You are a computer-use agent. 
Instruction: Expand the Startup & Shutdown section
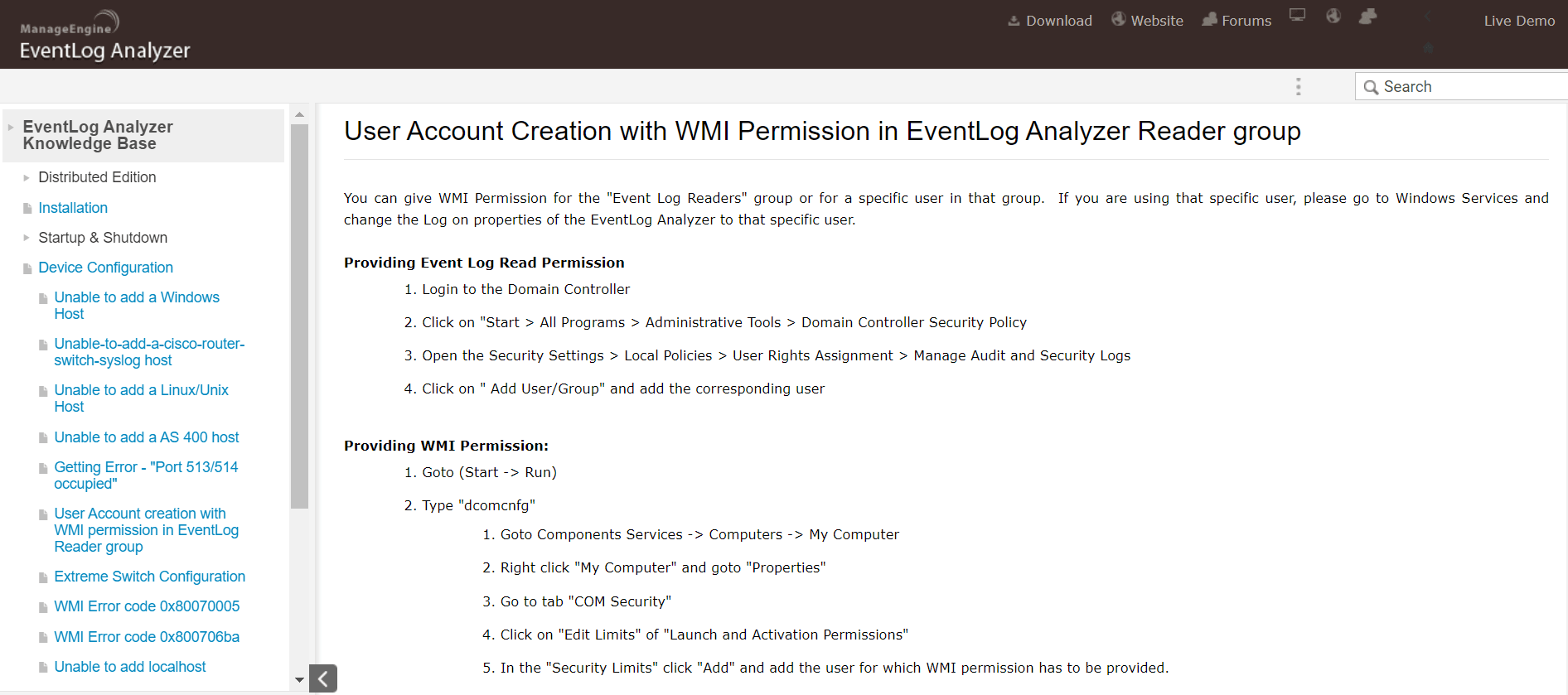[27, 238]
